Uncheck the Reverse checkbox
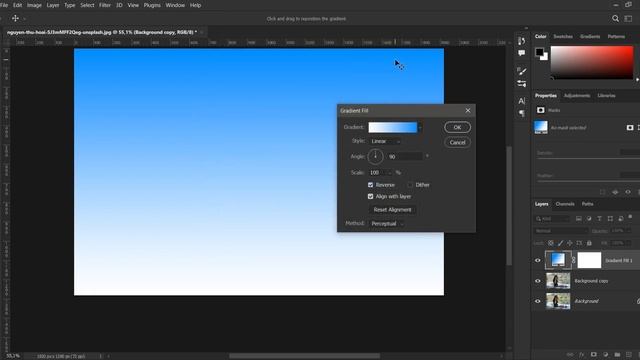The image size is (640, 360). point(371,185)
